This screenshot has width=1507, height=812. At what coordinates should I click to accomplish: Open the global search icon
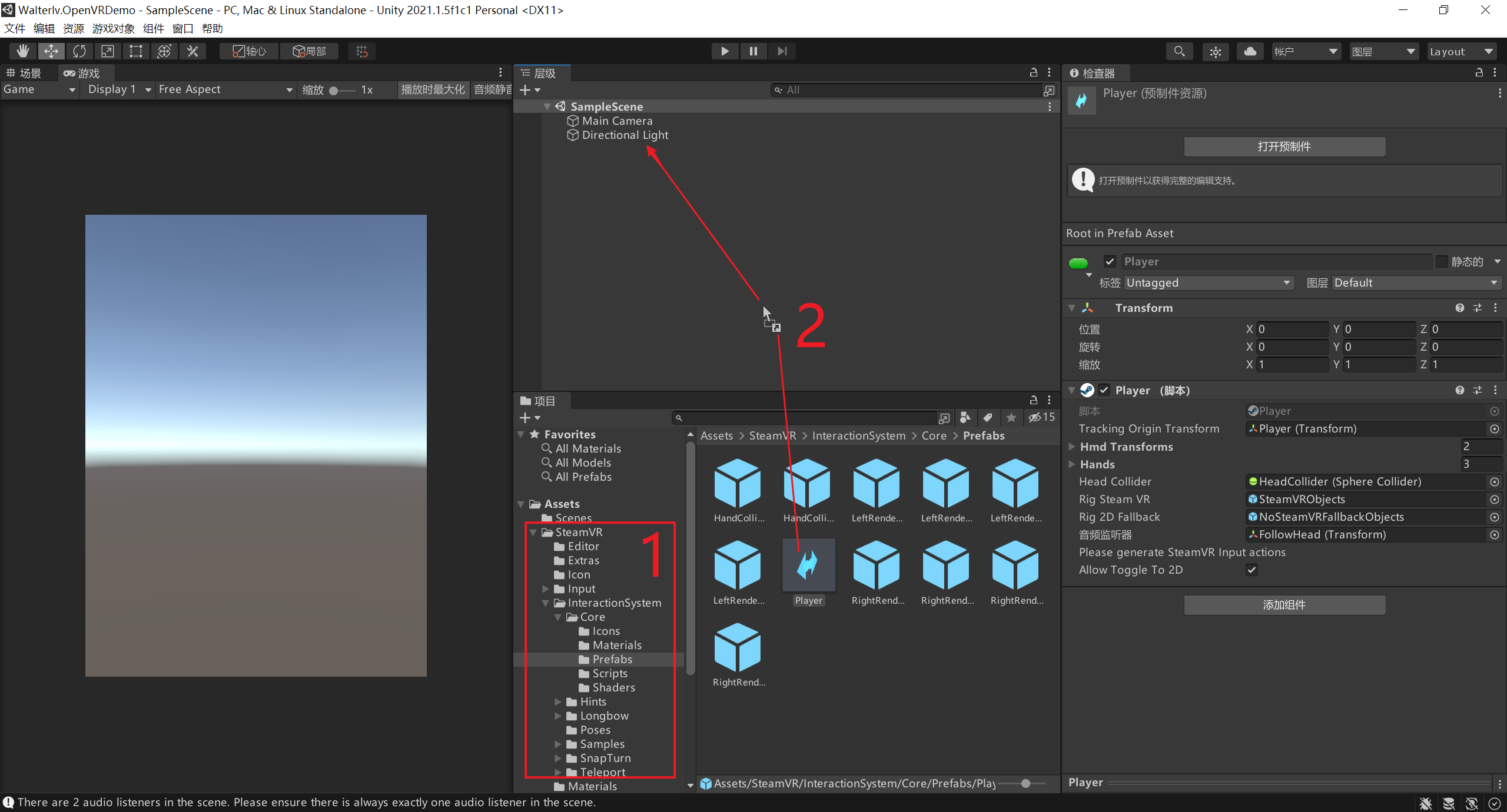coord(1179,51)
